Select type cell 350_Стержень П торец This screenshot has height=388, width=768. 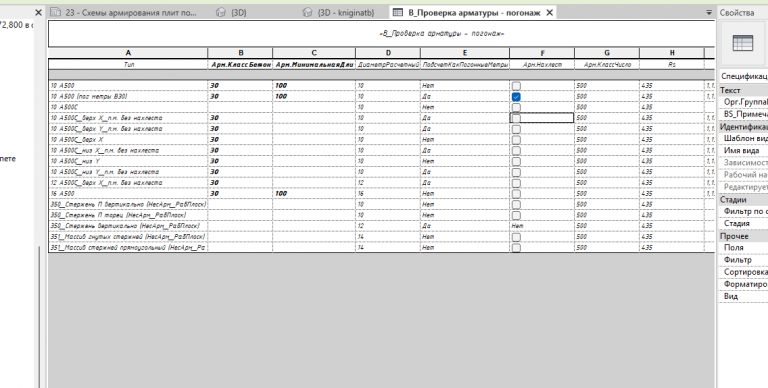(128, 215)
